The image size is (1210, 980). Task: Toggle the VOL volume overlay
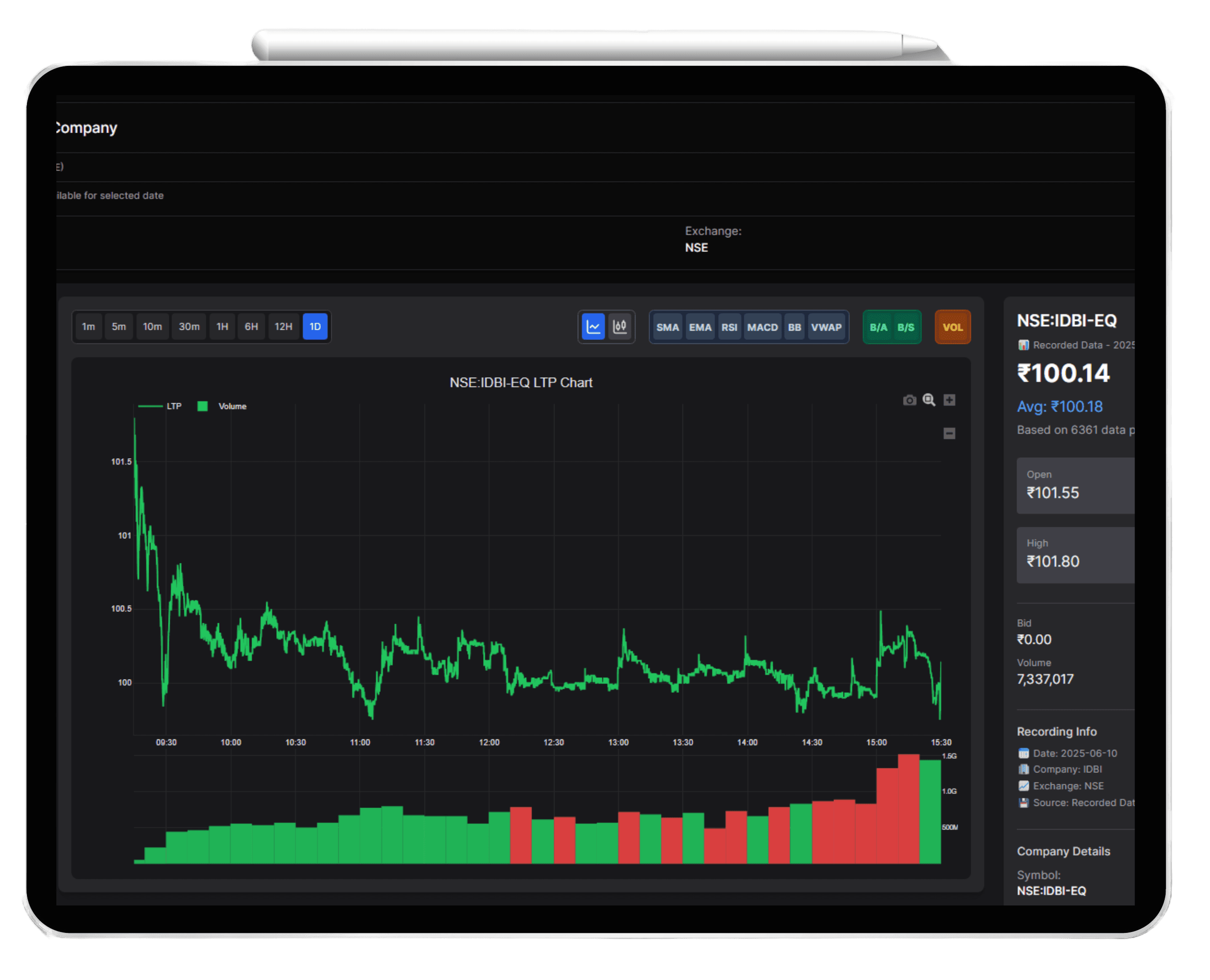click(952, 327)
